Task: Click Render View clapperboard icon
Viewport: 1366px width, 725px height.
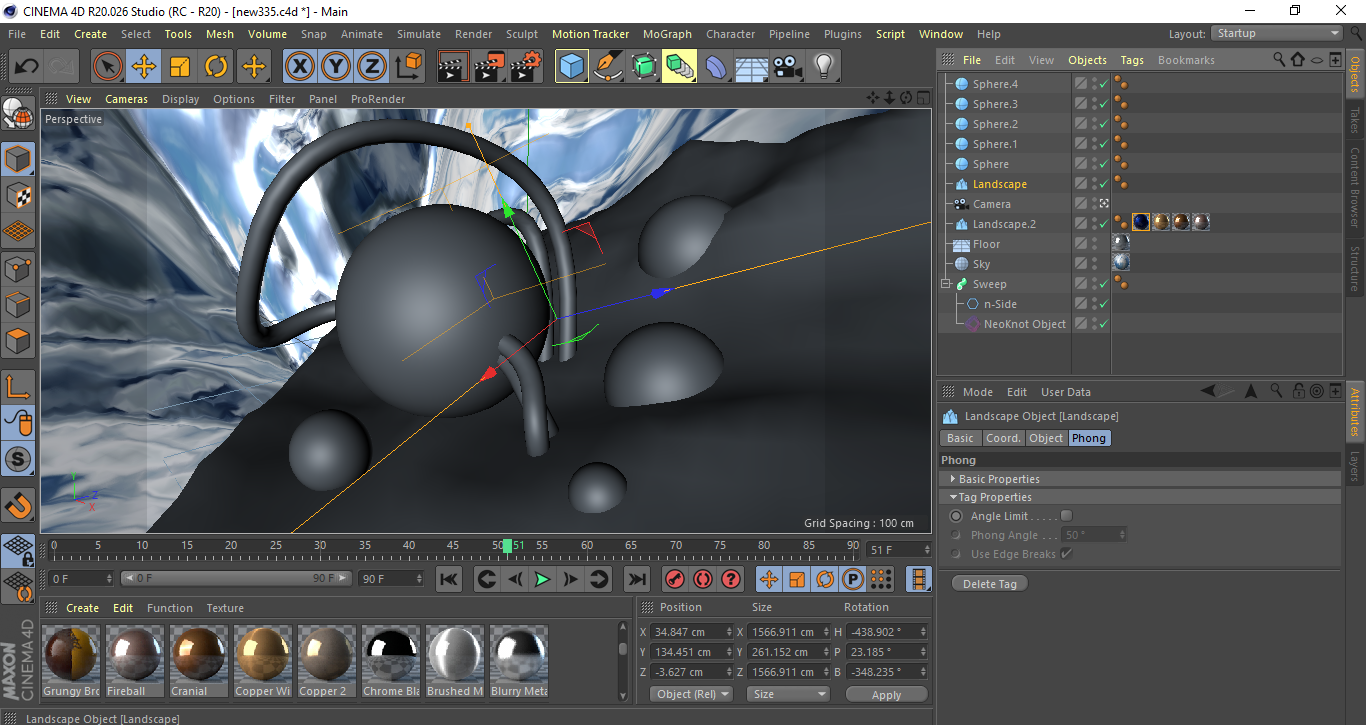Action: tap(453, 67)
